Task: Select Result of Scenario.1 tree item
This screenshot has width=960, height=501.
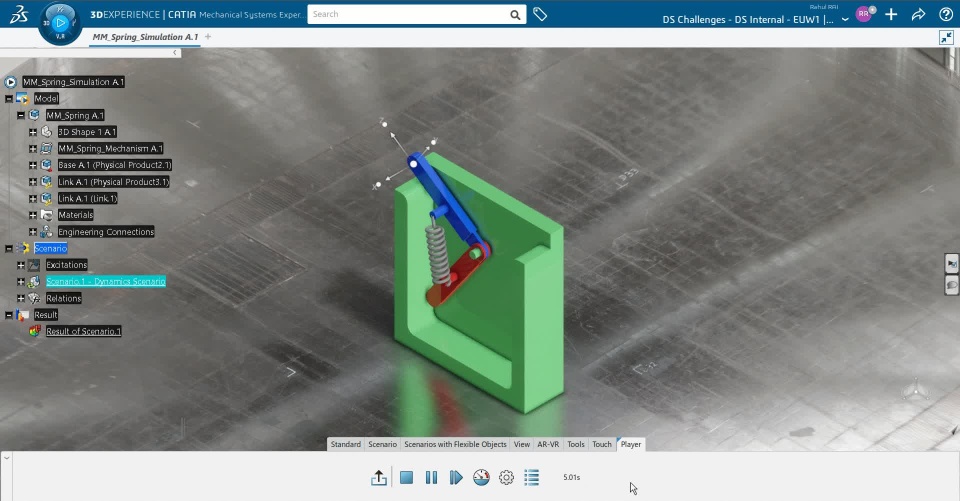Action: pyautogui.click(x=83, y=331)
